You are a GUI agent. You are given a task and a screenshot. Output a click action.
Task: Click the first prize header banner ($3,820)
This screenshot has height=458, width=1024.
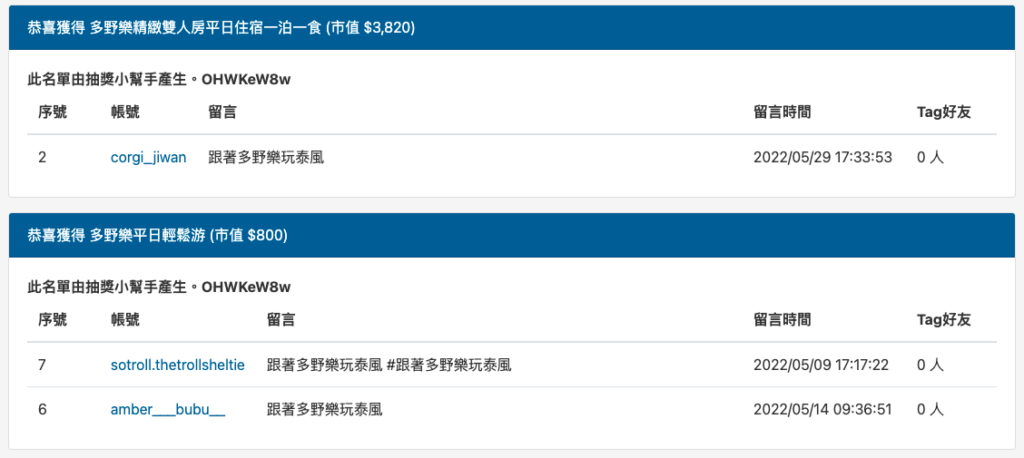[512, 27]
